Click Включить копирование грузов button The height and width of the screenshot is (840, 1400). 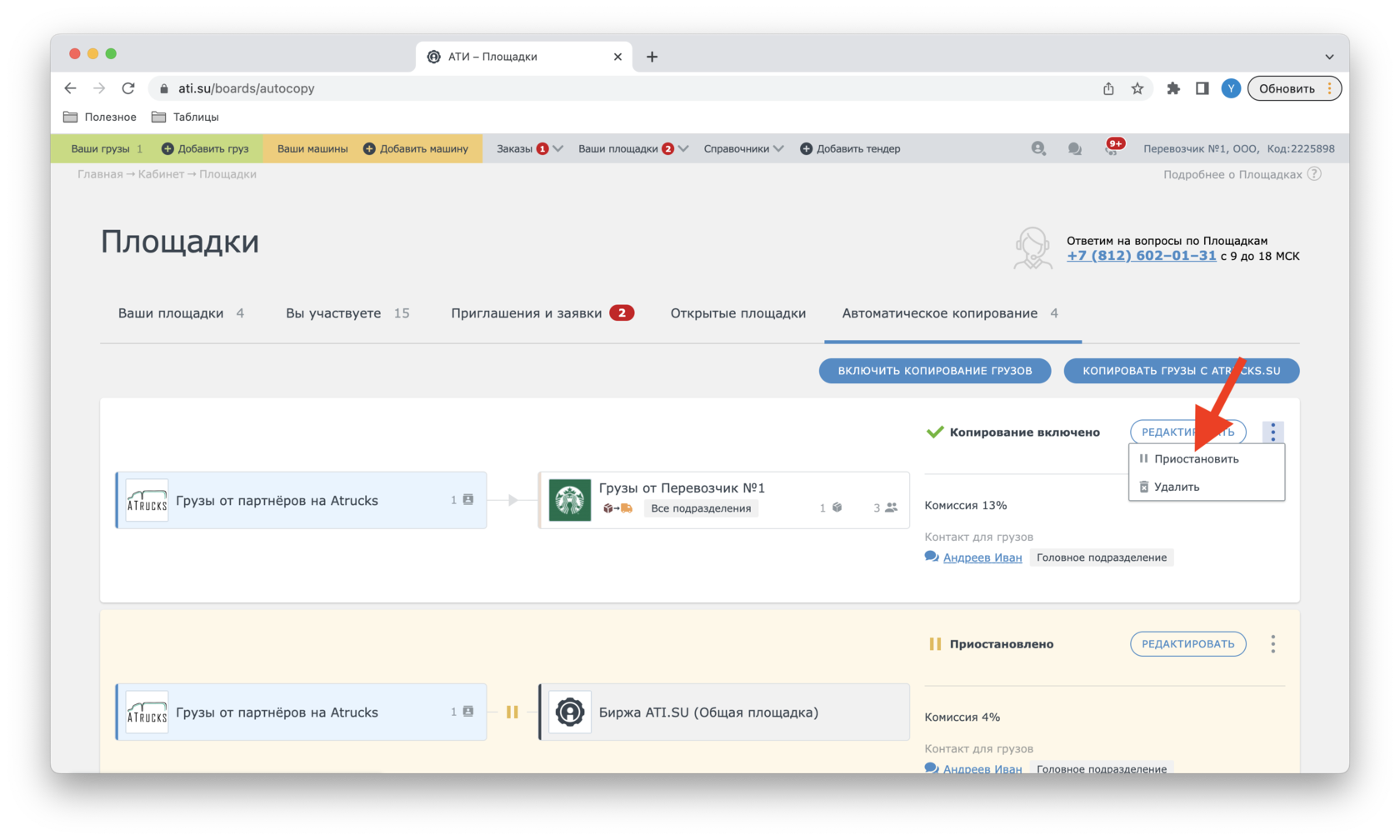click(x=935, y=371)
